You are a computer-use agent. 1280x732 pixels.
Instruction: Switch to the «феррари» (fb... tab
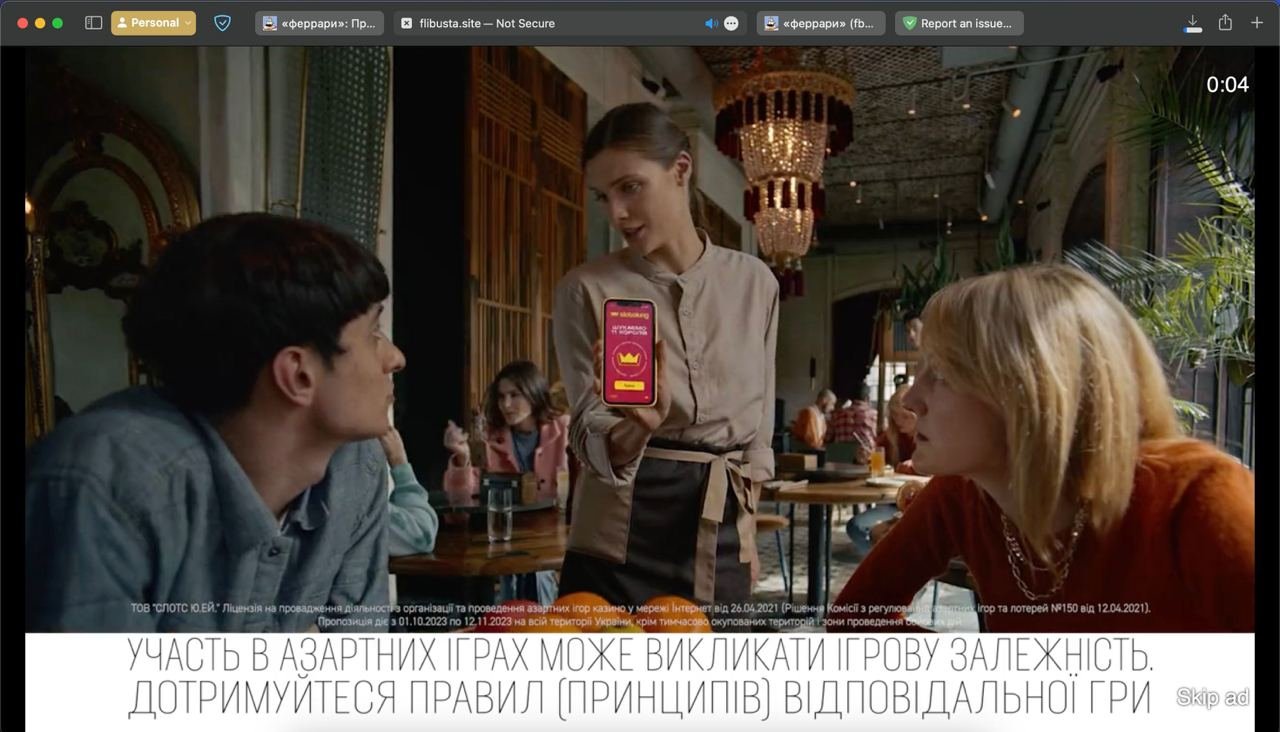click(x=820, y=23)
